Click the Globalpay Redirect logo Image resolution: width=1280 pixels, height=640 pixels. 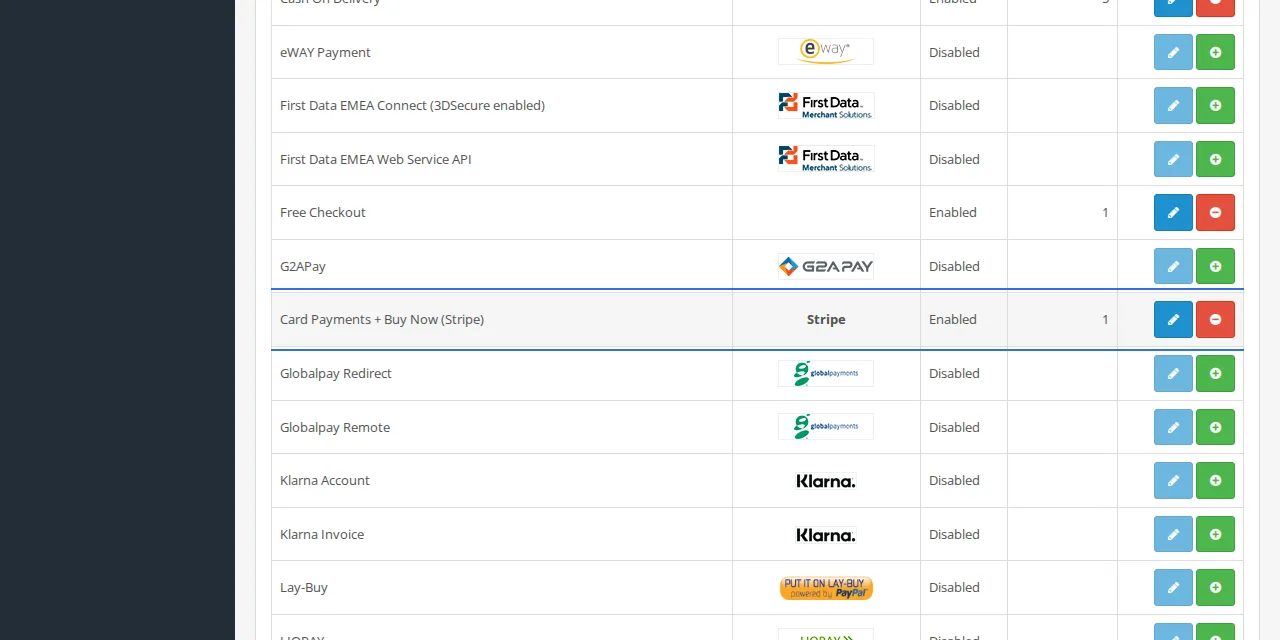tap(826, 373)
